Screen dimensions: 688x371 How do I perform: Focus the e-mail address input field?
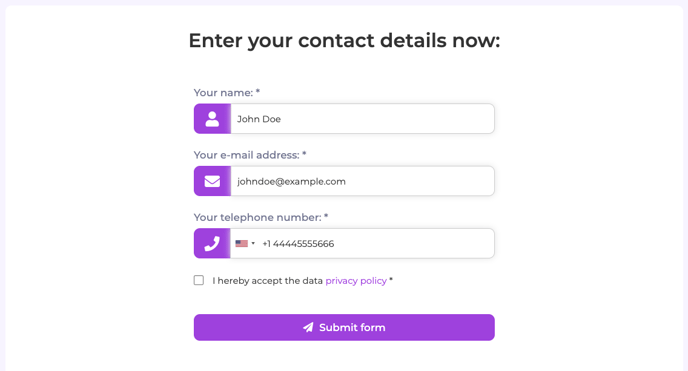coord(362,181)
